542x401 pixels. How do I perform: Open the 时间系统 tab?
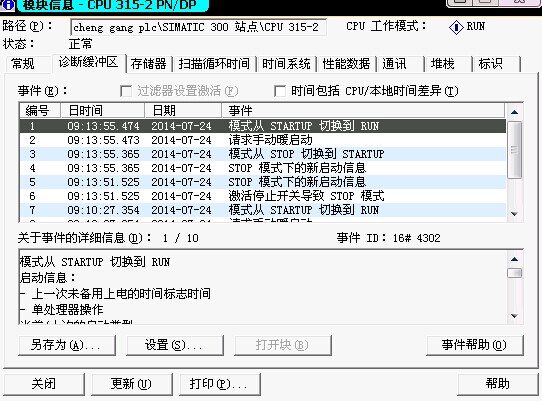[286, 64]
